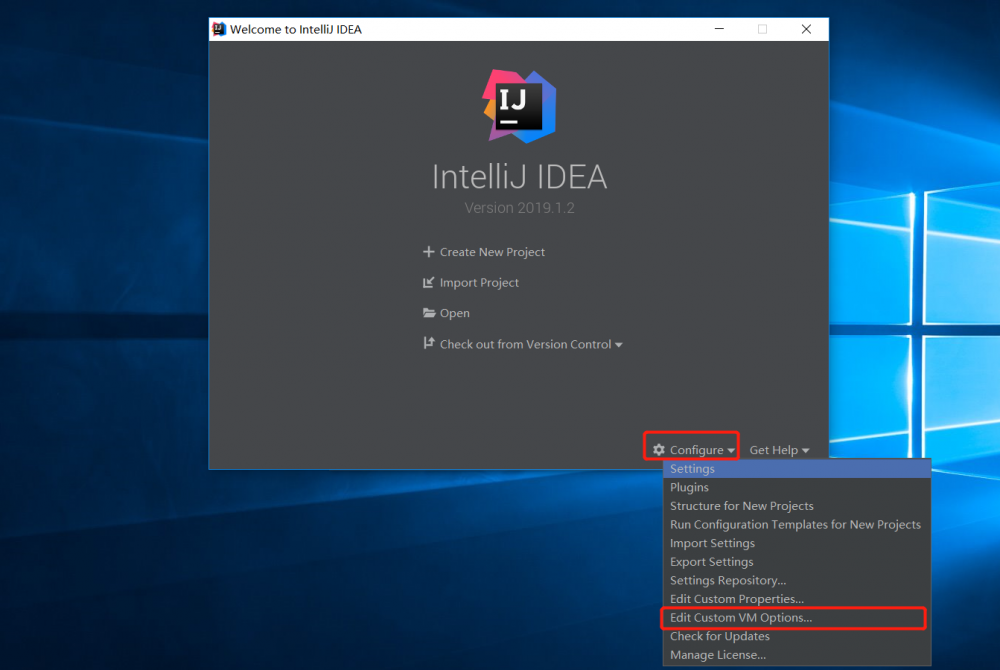
Task: Click the Import Project link
Action: click(479, 283)
